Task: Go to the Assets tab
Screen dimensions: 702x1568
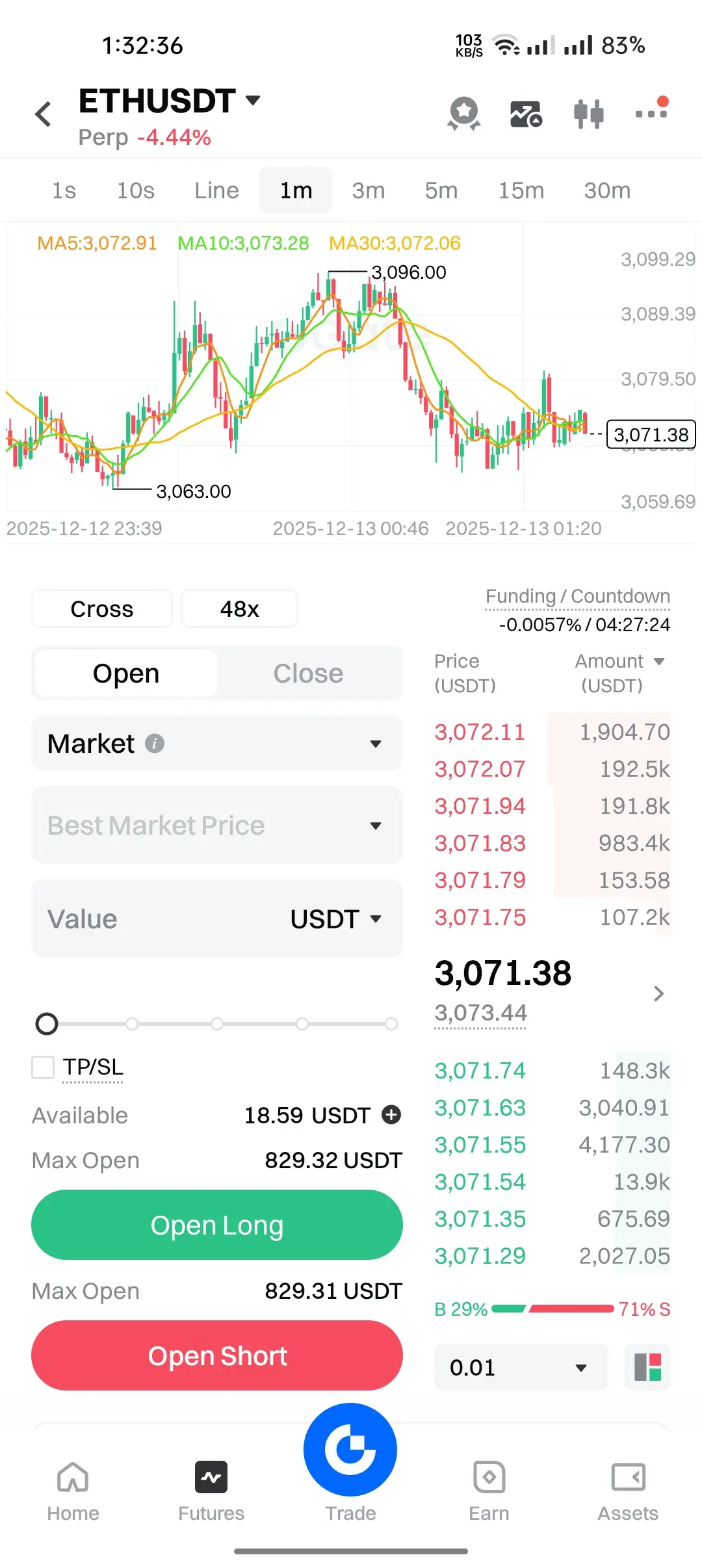Action: point(628,1489)
